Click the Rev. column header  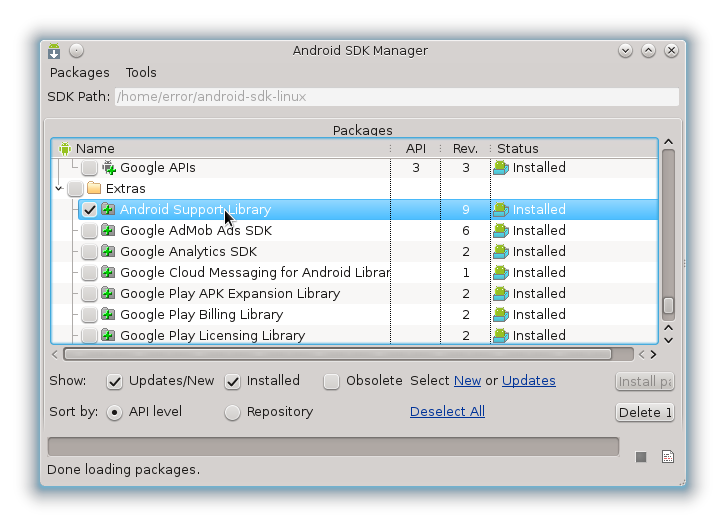465,149
